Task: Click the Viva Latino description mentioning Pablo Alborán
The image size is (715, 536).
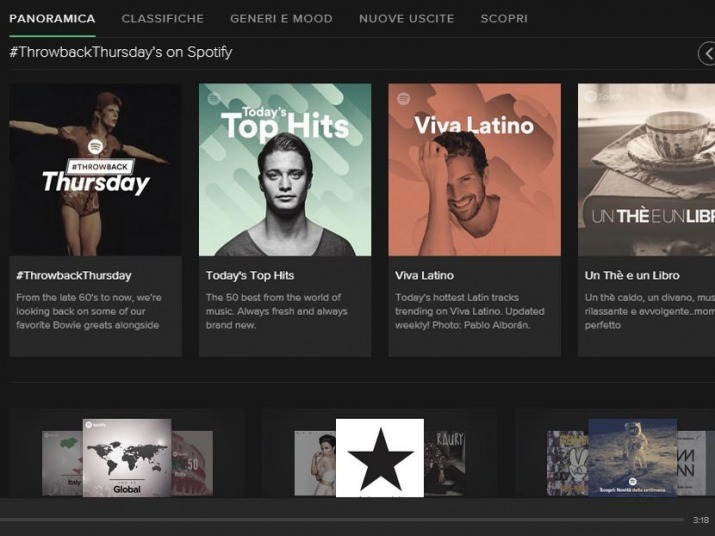Action: (x=470, y=311)
